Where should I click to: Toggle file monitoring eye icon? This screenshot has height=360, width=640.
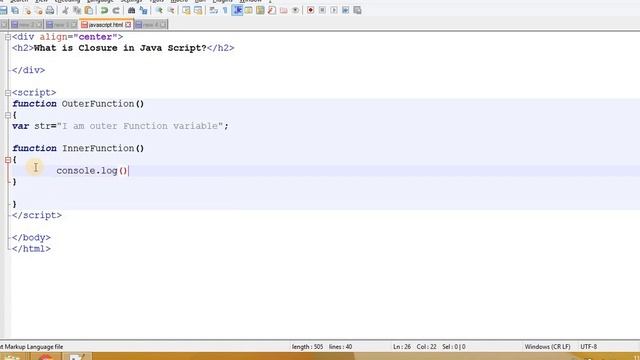(x=296, y=10)
